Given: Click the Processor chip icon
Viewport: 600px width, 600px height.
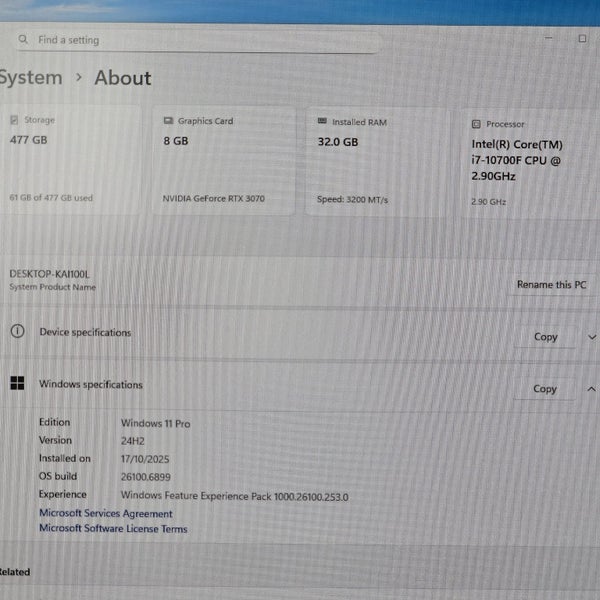Looking at the screenshot, I should coord(476,124).
